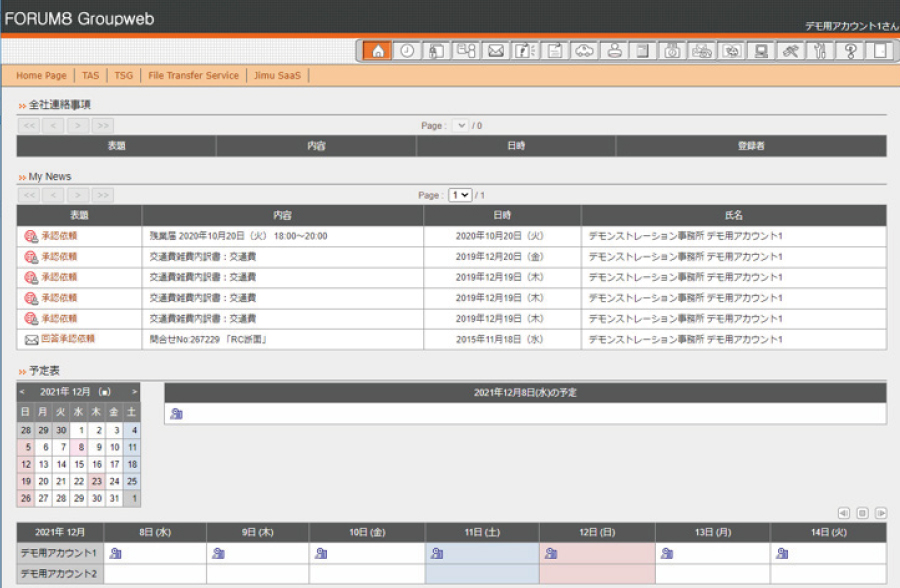Add schedule on 13日(月) for デモ用アカウント1
Viewport: 900px width, 588px height.
[x=666, y=553]
